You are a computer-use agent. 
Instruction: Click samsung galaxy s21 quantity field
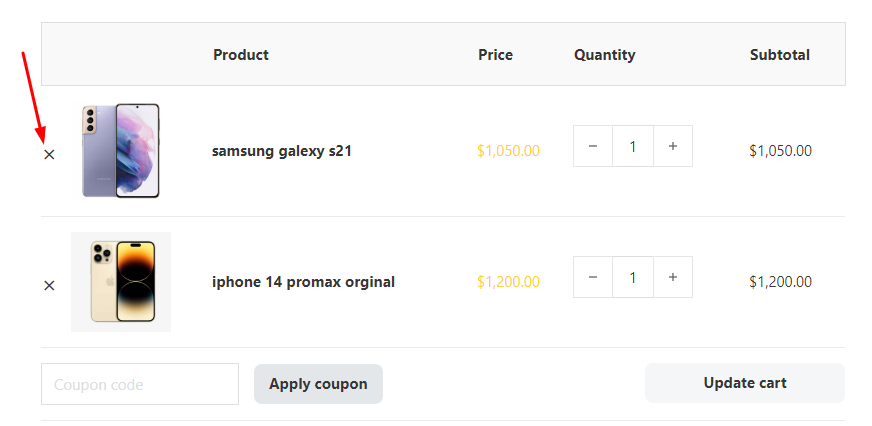click(633, 146)
